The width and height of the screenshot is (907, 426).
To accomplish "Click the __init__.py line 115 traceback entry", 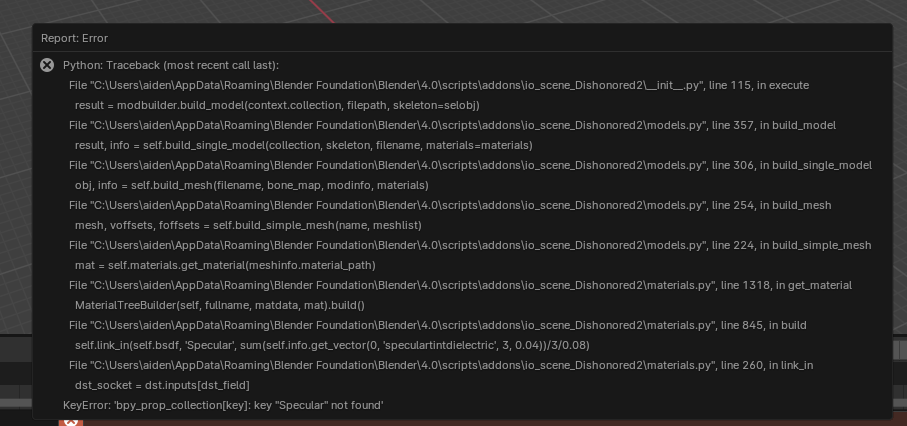I will [x=438, y=85].
